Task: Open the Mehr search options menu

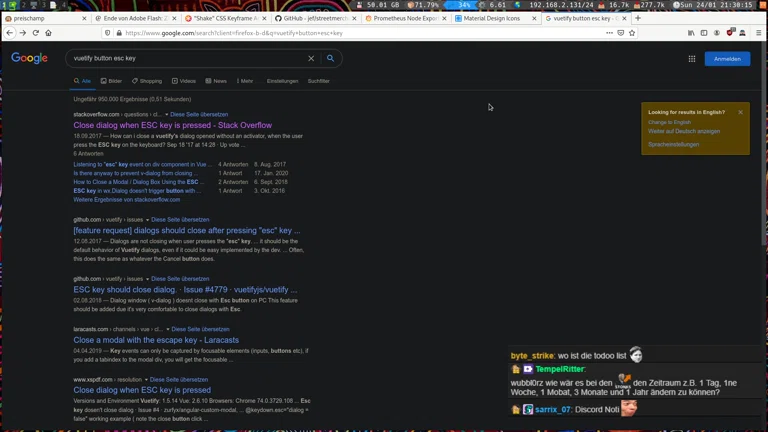Action: click(x=244, y=81)
